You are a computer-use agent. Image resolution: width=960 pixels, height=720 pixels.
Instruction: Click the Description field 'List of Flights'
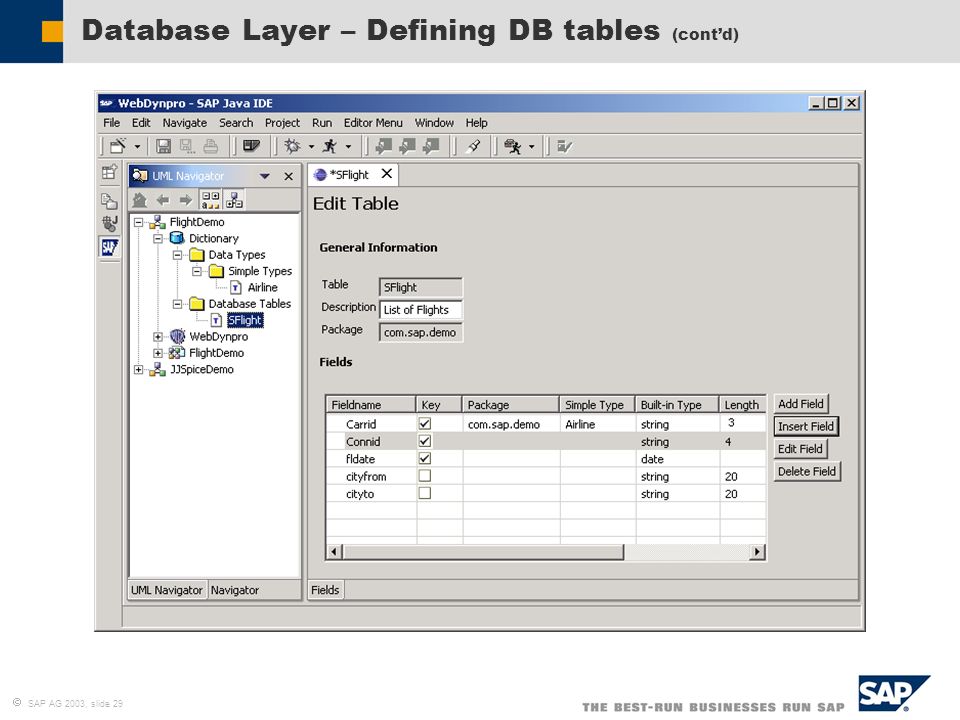[x=421, y=310]
